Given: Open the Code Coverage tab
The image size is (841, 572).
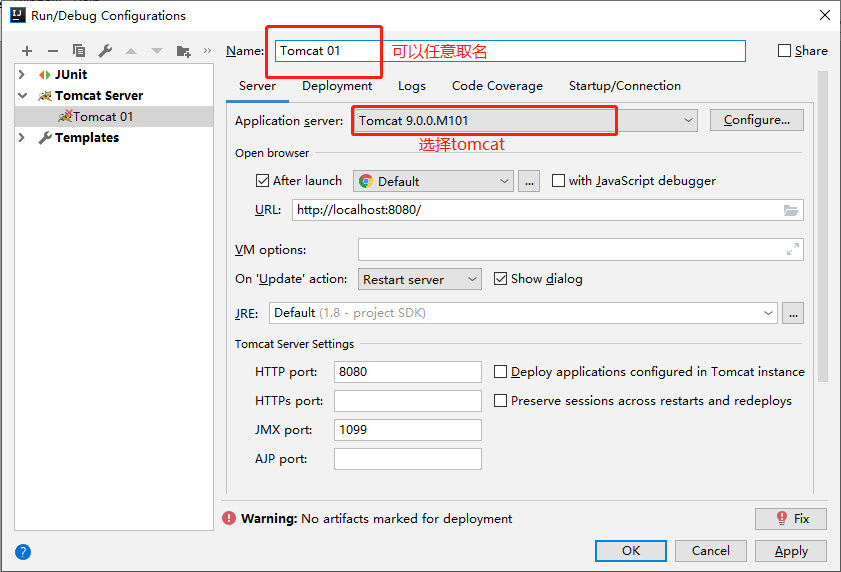Looking at the screenshot, I should coord(497,86).
